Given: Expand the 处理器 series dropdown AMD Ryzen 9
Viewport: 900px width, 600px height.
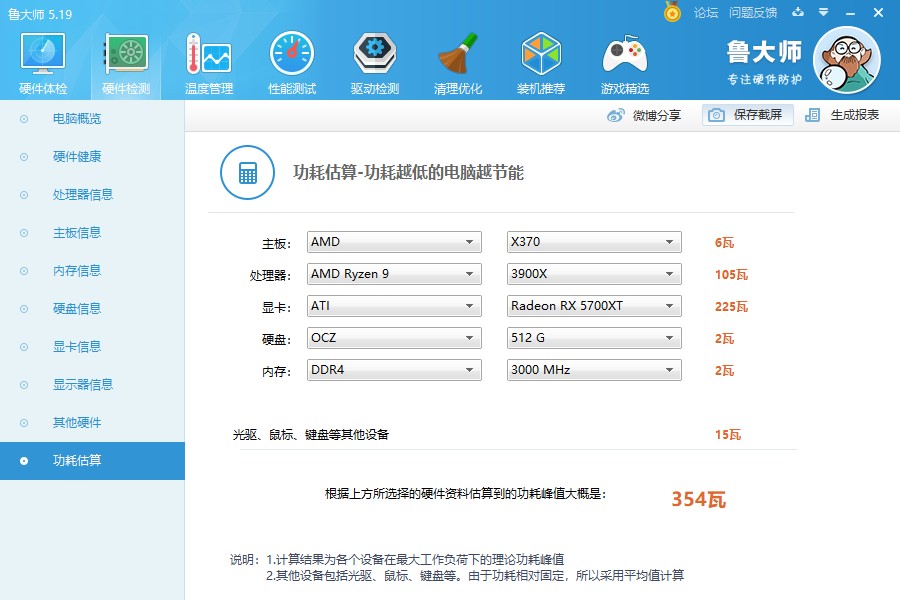Looking at the screenshot, I should coord(394,274).
